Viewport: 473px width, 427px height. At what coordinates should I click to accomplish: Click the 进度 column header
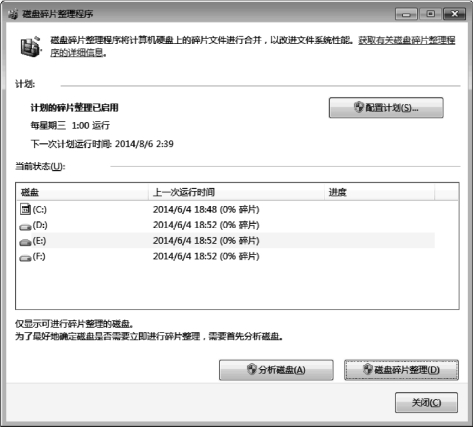point(379,192)
